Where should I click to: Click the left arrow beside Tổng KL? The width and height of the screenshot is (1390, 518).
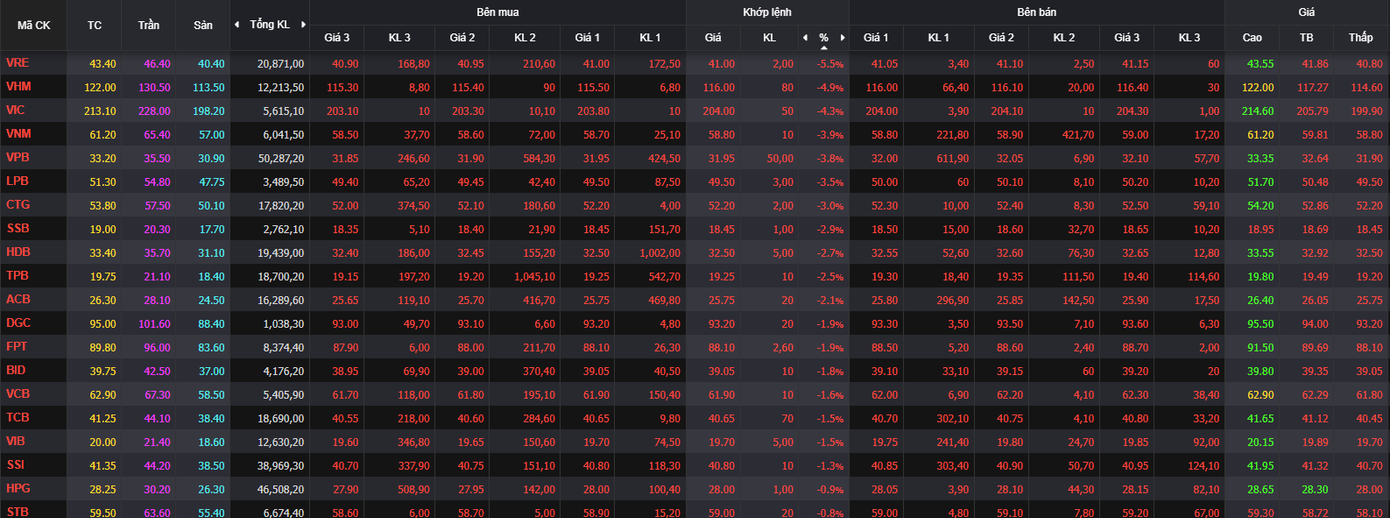click(x=237, y=24)
